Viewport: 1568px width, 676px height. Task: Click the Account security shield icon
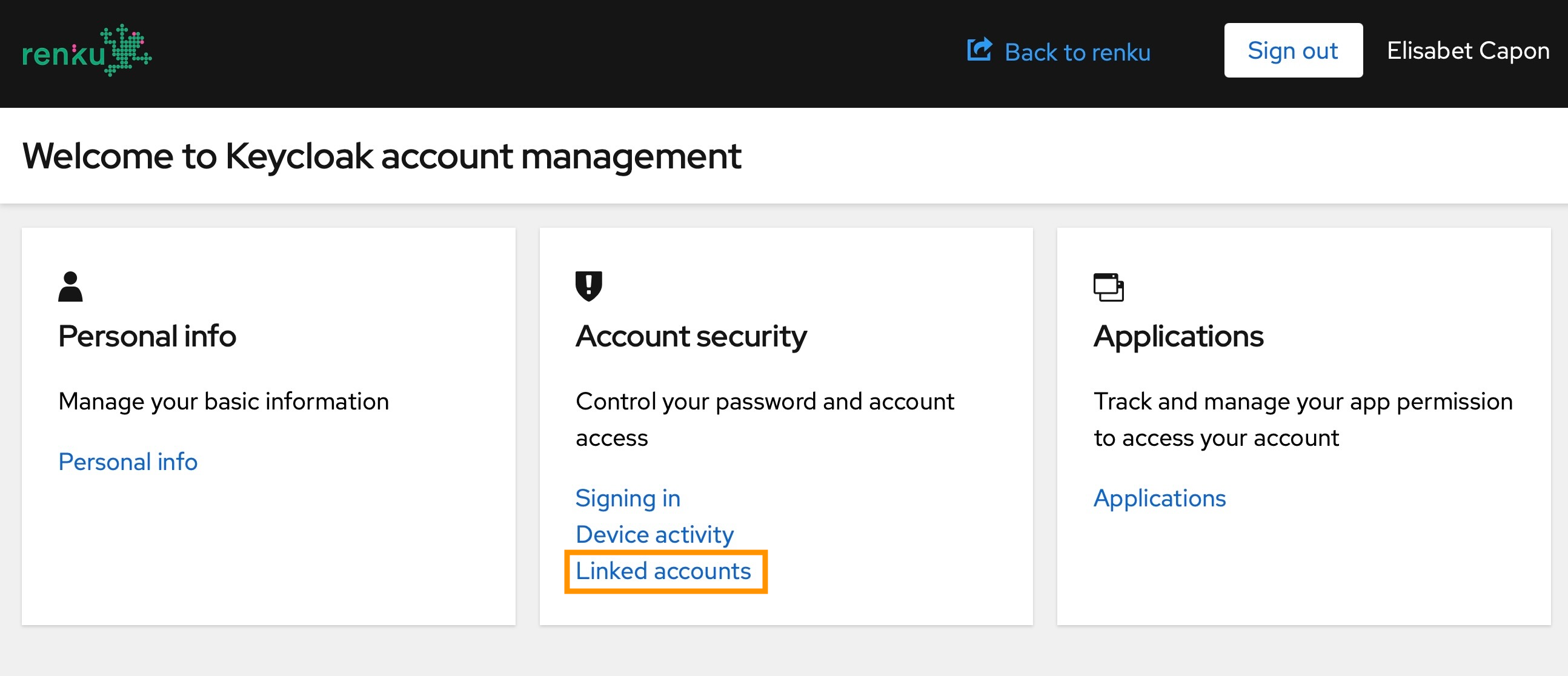[x=589, y=287]
